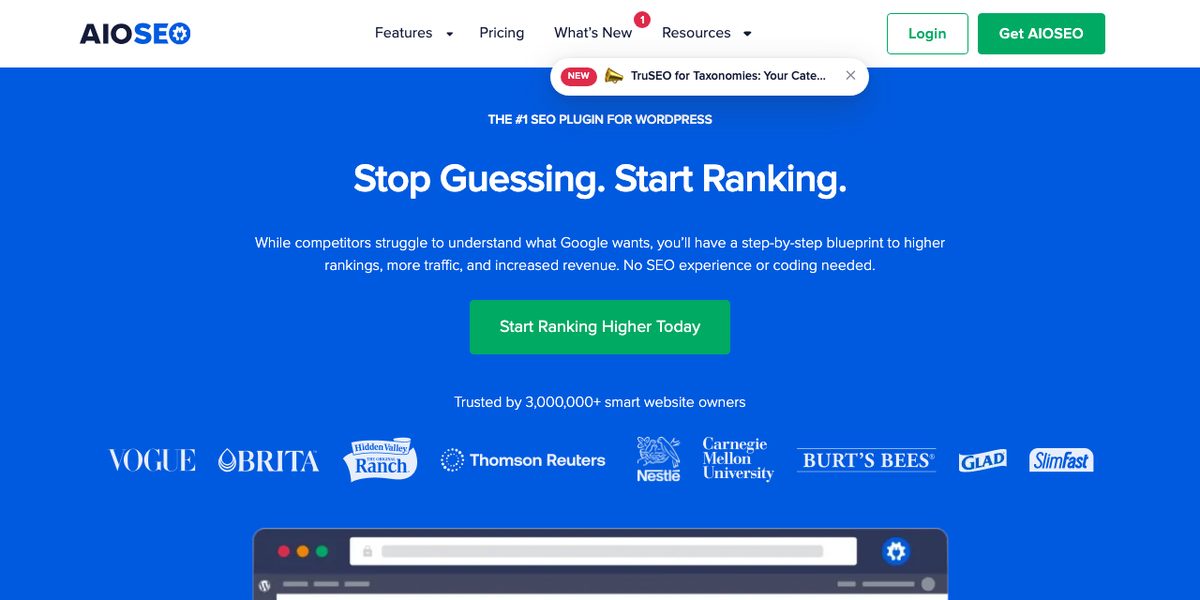Click the yellow dot in the mockup browser

coord(303,551)
